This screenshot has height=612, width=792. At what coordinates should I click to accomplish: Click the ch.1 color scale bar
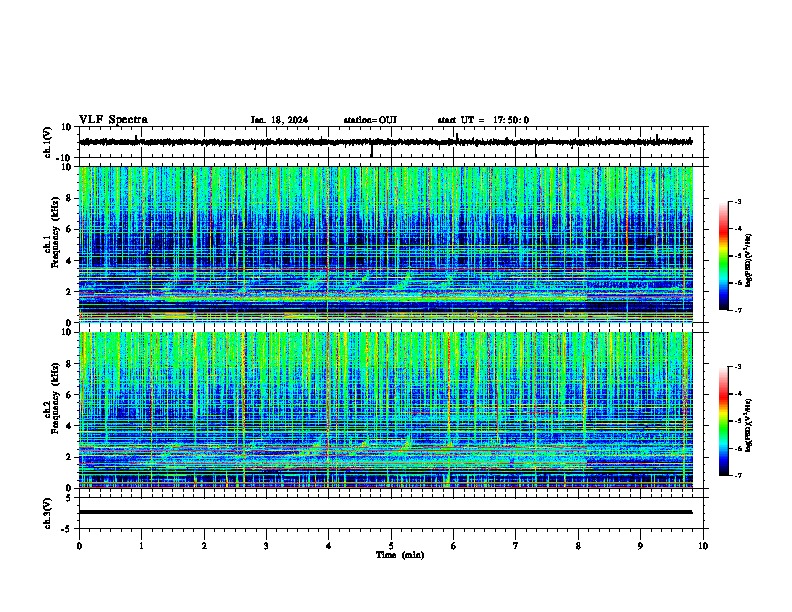724,256
